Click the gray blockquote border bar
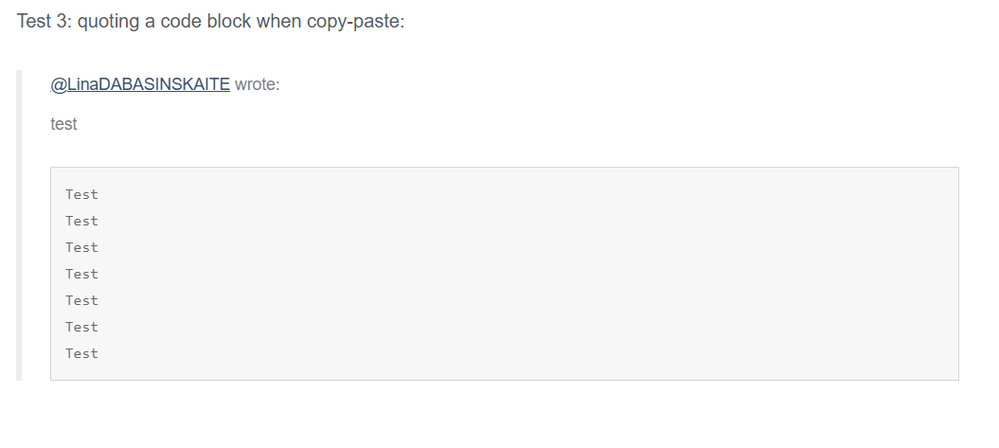Viewport: 999px width, 448px height. pyautogui.click(x=19, y=226)
